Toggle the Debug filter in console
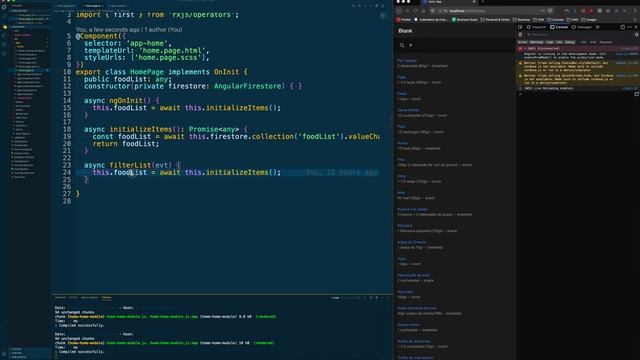Image resolution: width=640 pixels, height=360 pixels. (570, 42)
